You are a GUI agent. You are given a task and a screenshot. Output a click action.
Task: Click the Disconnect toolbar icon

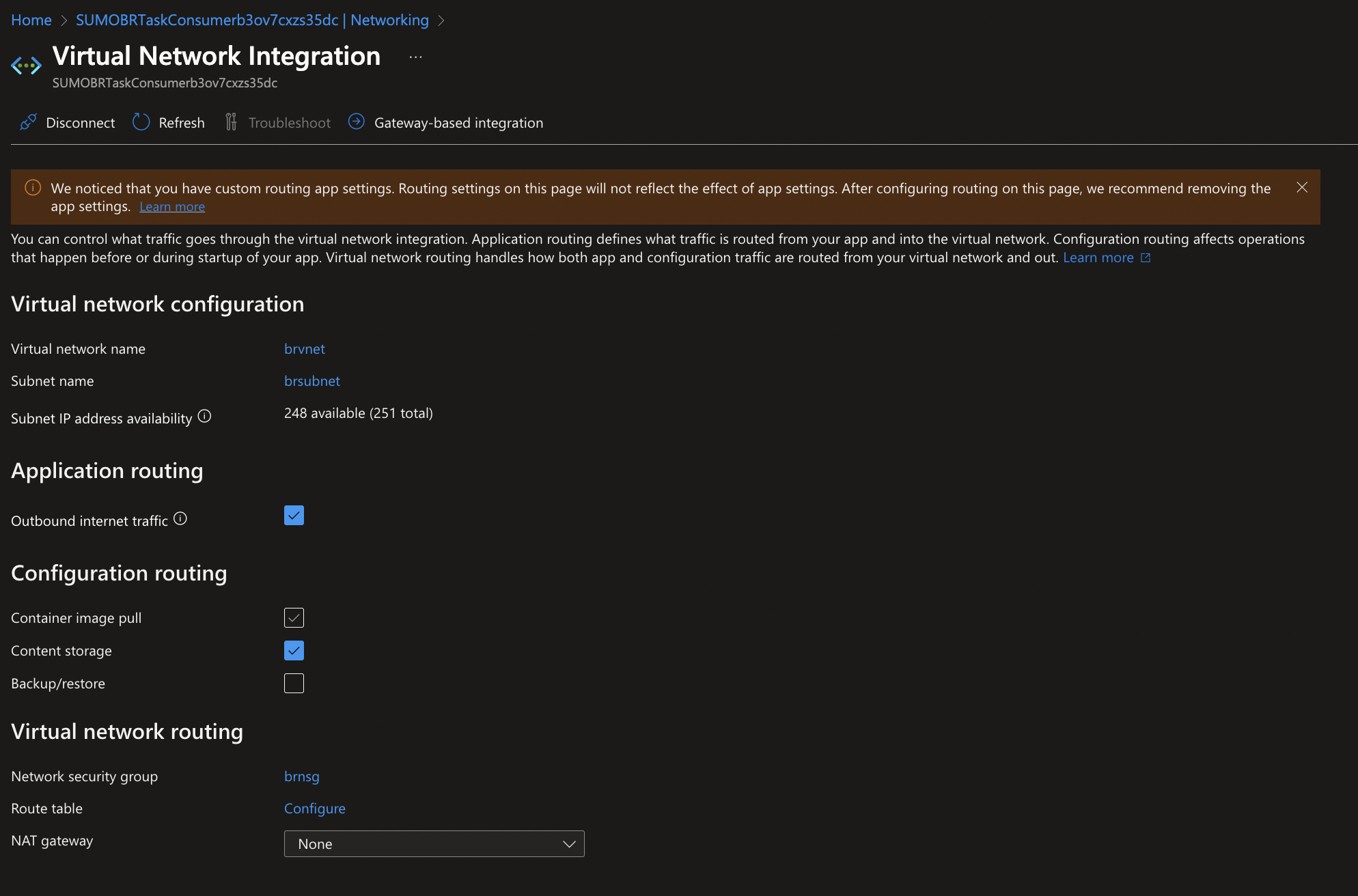28,122
